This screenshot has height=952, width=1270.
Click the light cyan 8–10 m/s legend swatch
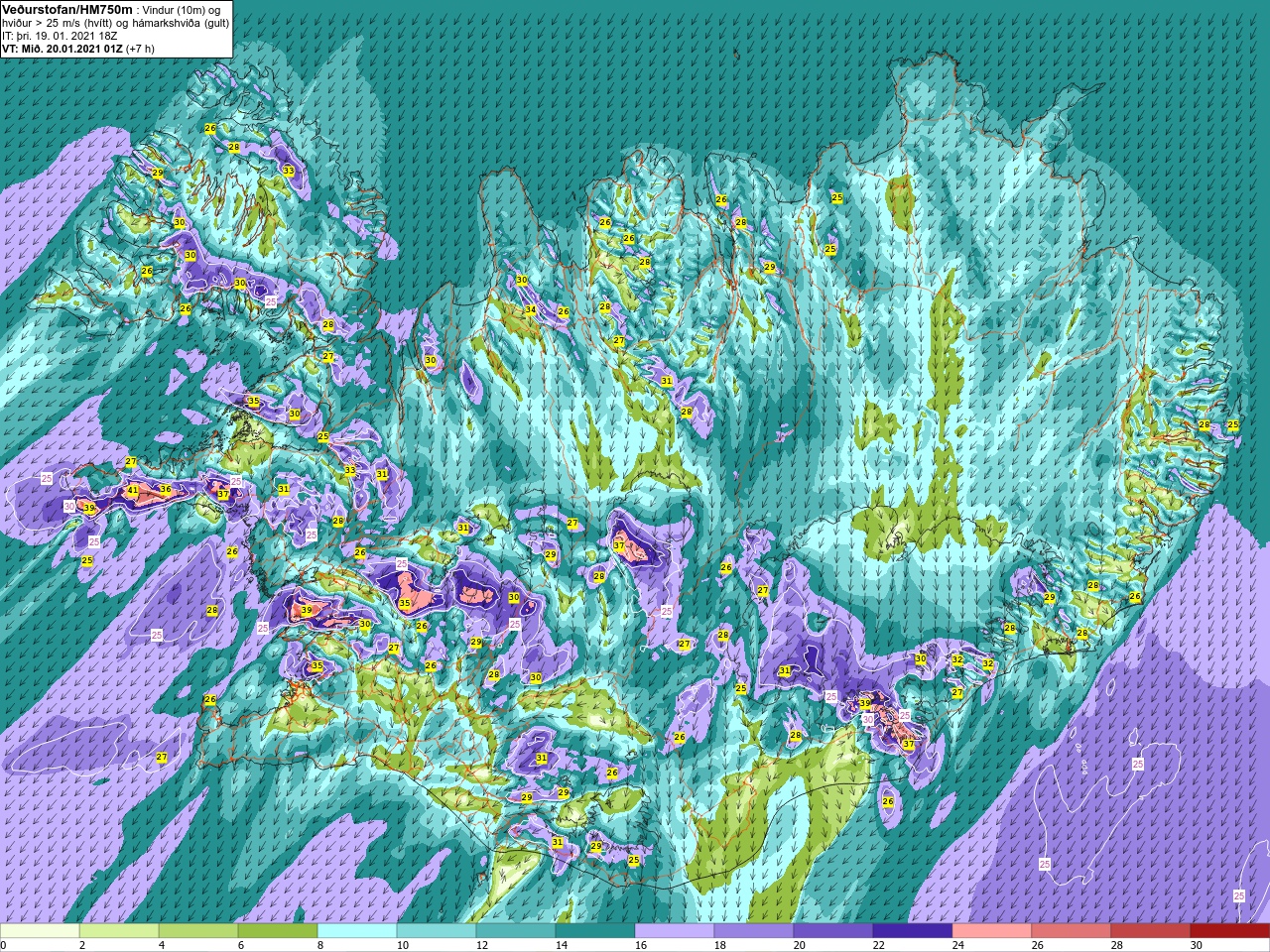point(357,931)
